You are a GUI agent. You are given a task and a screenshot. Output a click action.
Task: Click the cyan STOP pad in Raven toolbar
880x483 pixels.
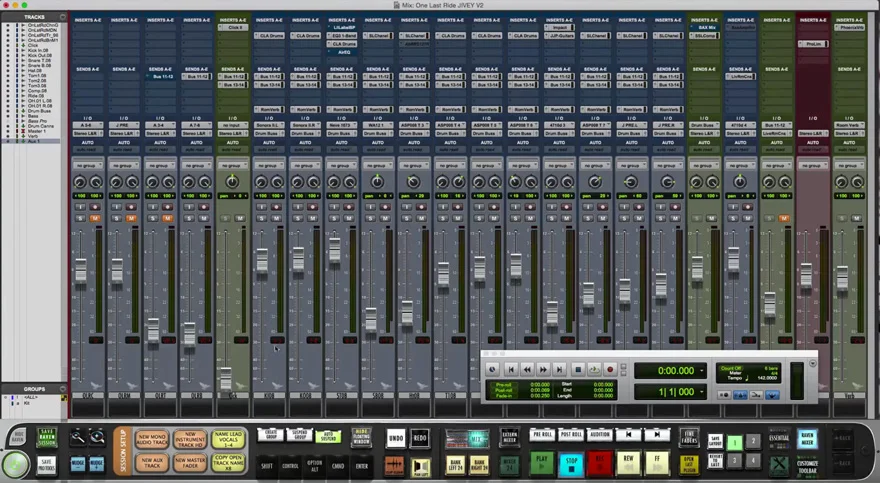(x=571, y=464)
